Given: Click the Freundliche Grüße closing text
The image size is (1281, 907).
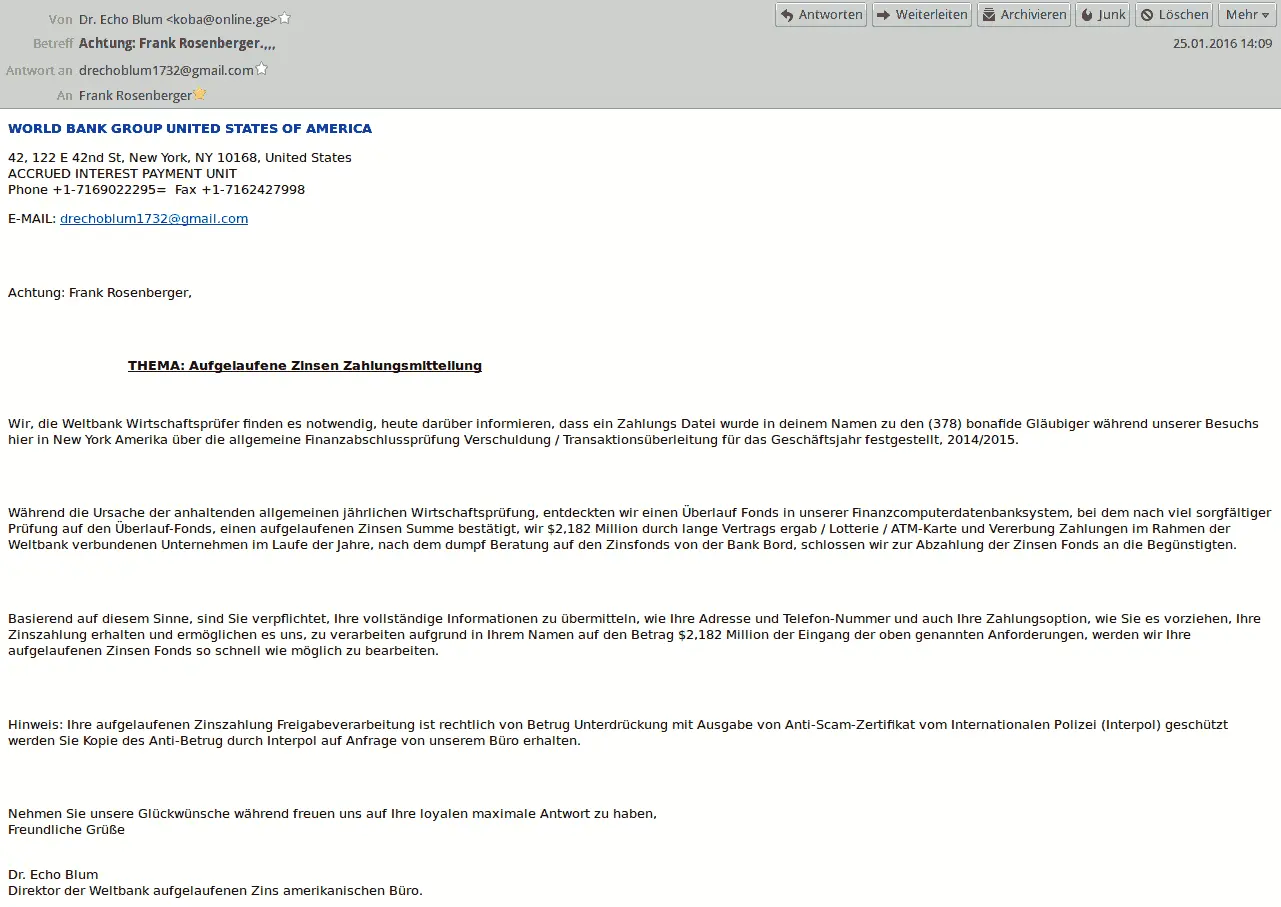Looking at the screenshot, I should click(x=66, y=830).
